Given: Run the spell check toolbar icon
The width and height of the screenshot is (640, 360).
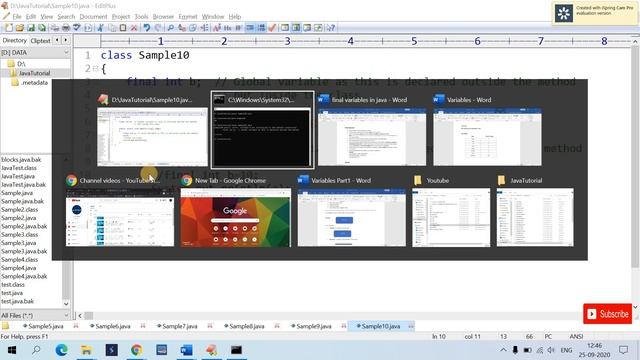Looking at the screenshot, I should coord(77,28).
